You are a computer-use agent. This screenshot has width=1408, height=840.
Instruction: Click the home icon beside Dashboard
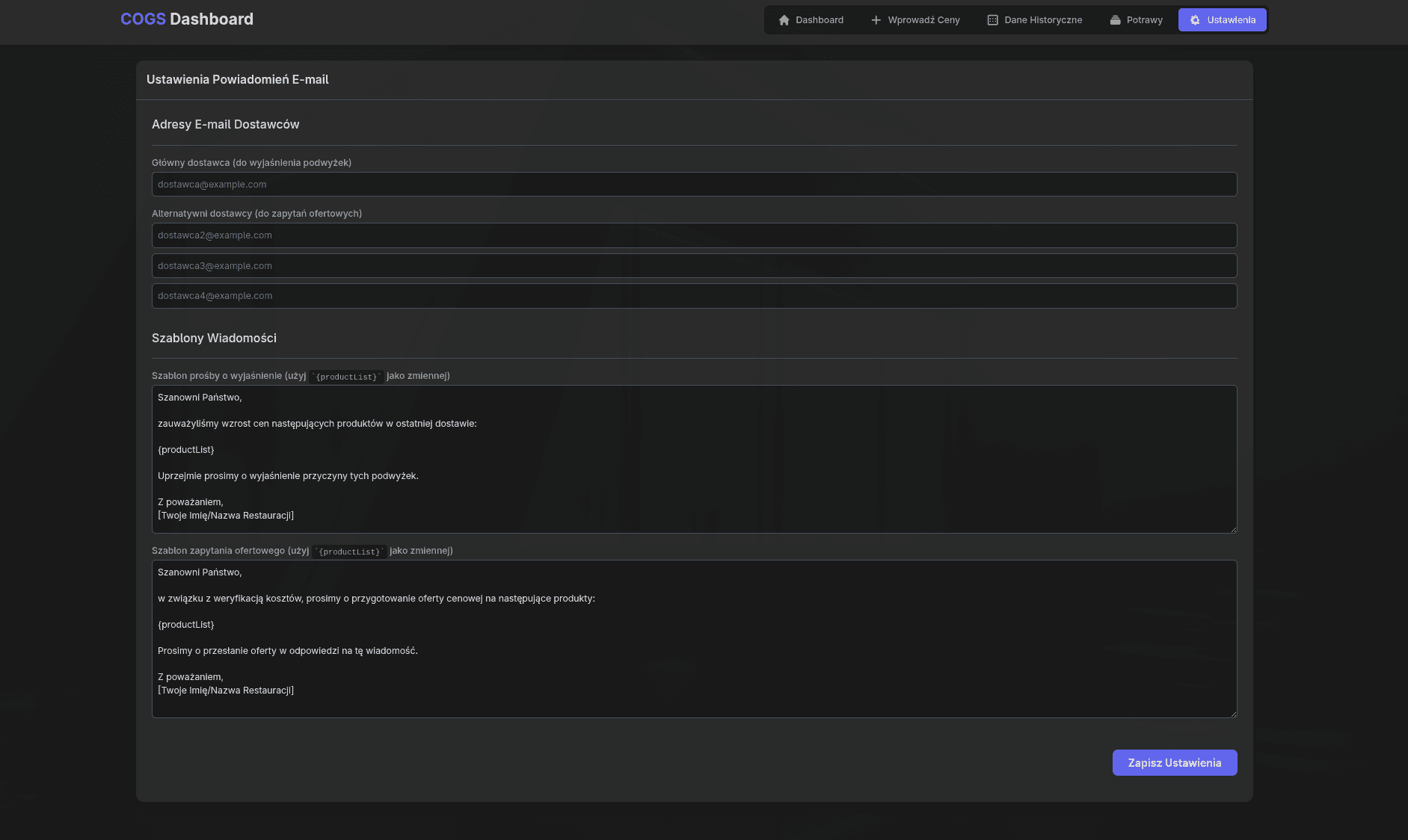point(784,20)
